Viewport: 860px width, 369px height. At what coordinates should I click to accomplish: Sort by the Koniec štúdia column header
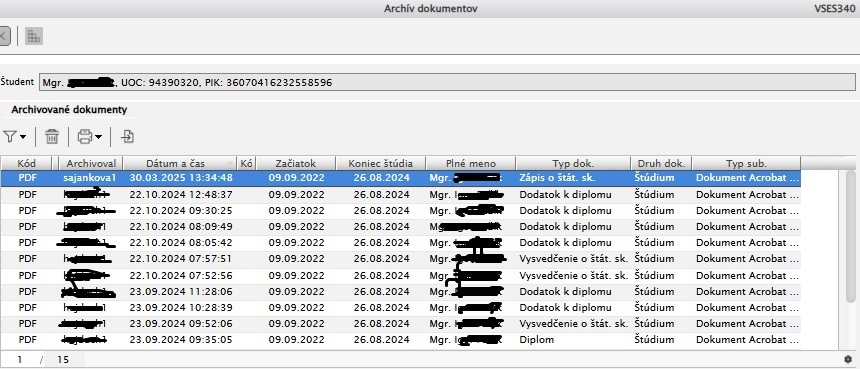pyautogui.click(x=380, y=163)
